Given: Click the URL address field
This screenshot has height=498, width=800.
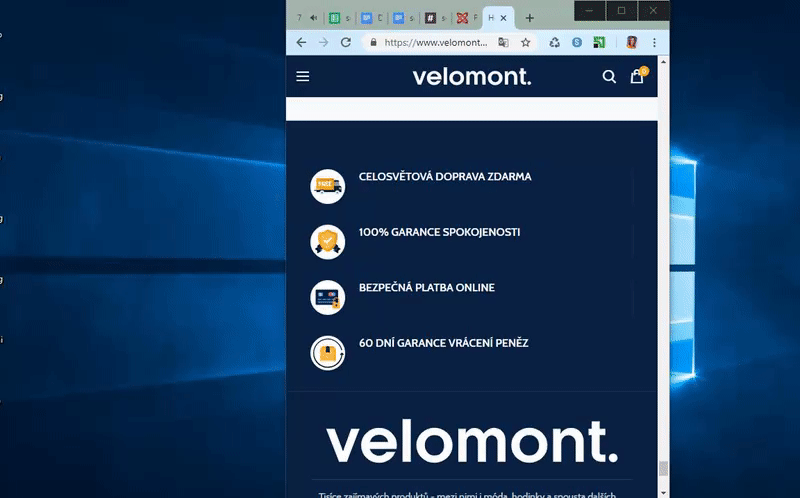Looking at the screenshot, I should (x=435, y=42).
